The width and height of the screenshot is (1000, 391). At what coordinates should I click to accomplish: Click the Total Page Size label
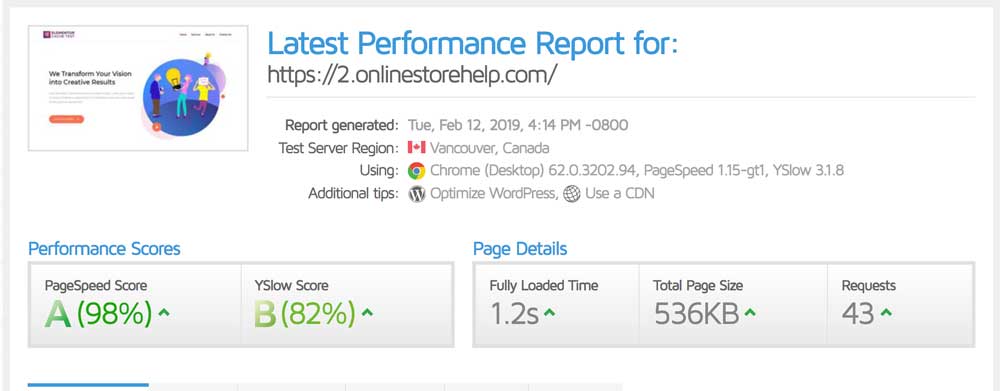[698, 285]
